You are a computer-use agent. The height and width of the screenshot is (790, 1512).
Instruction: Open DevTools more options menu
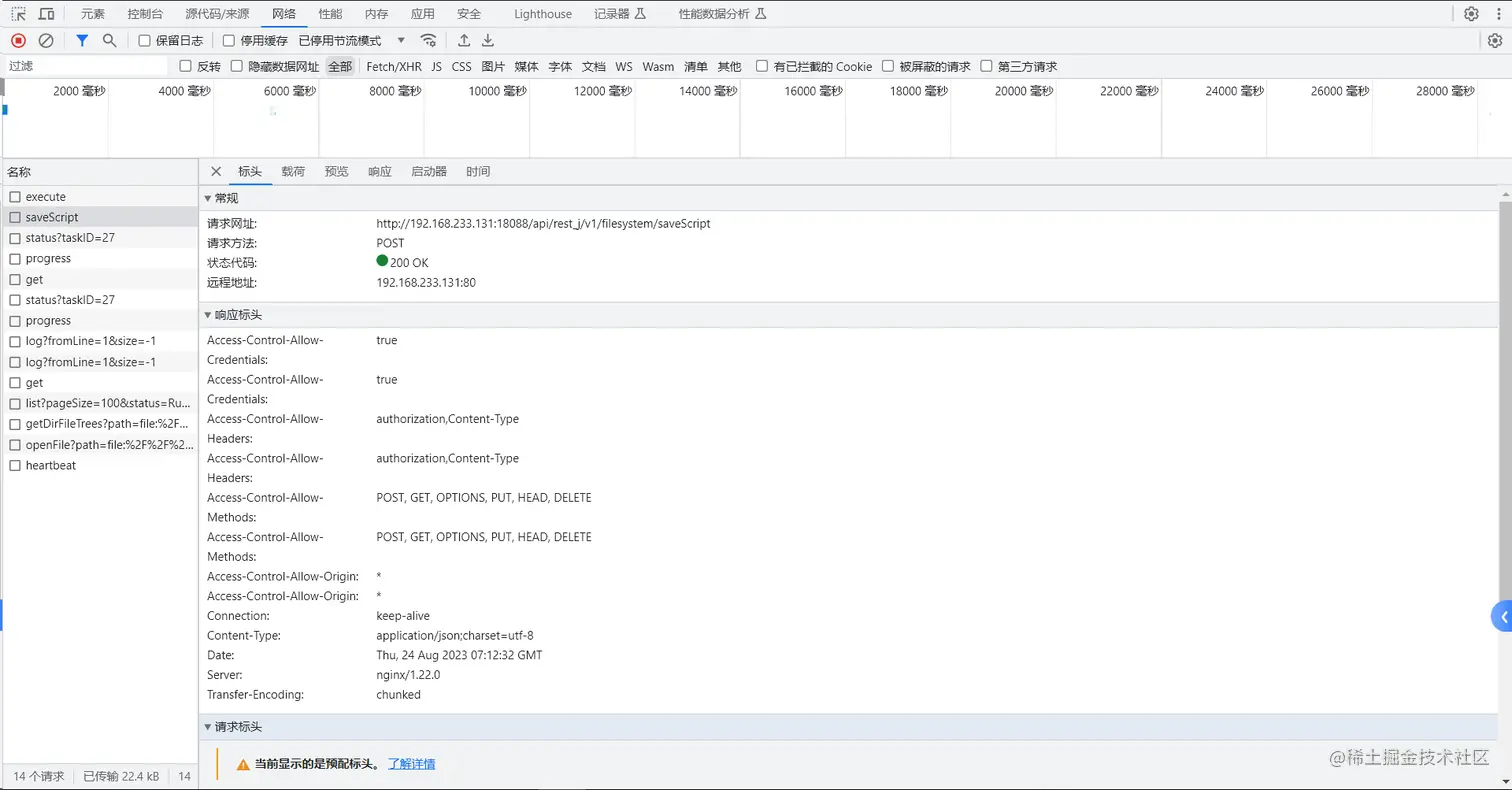[x=1497, y=14]
